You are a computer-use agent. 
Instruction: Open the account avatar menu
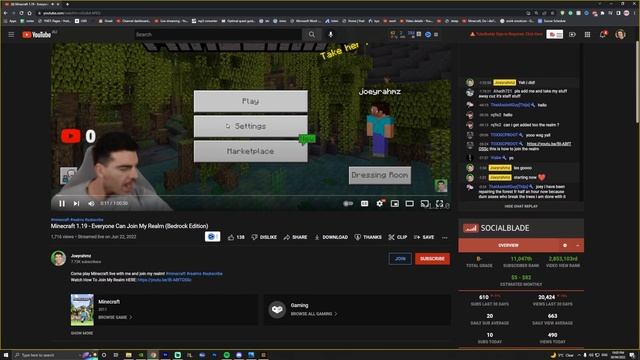coord(620,35)
